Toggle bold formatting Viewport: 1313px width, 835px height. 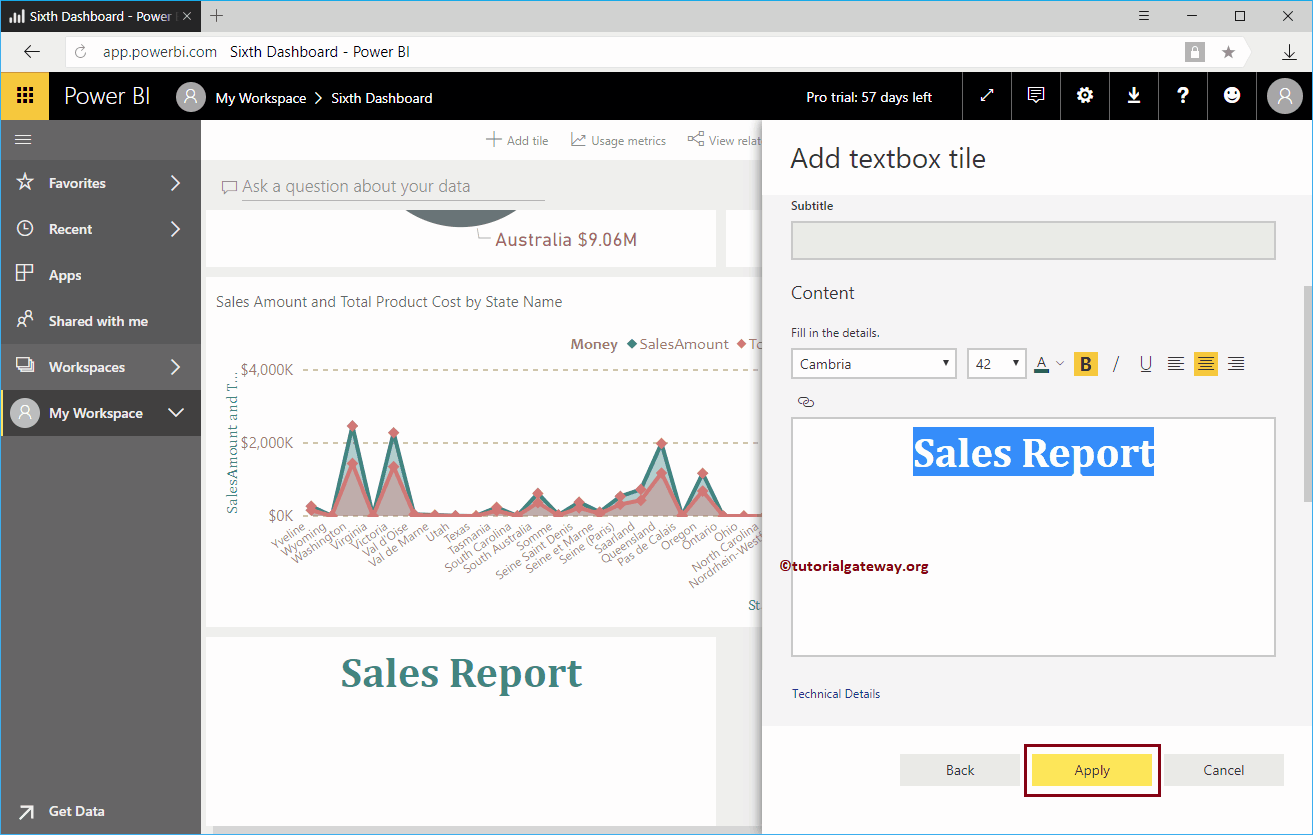pyautogui.click(x=1086, y=364)
